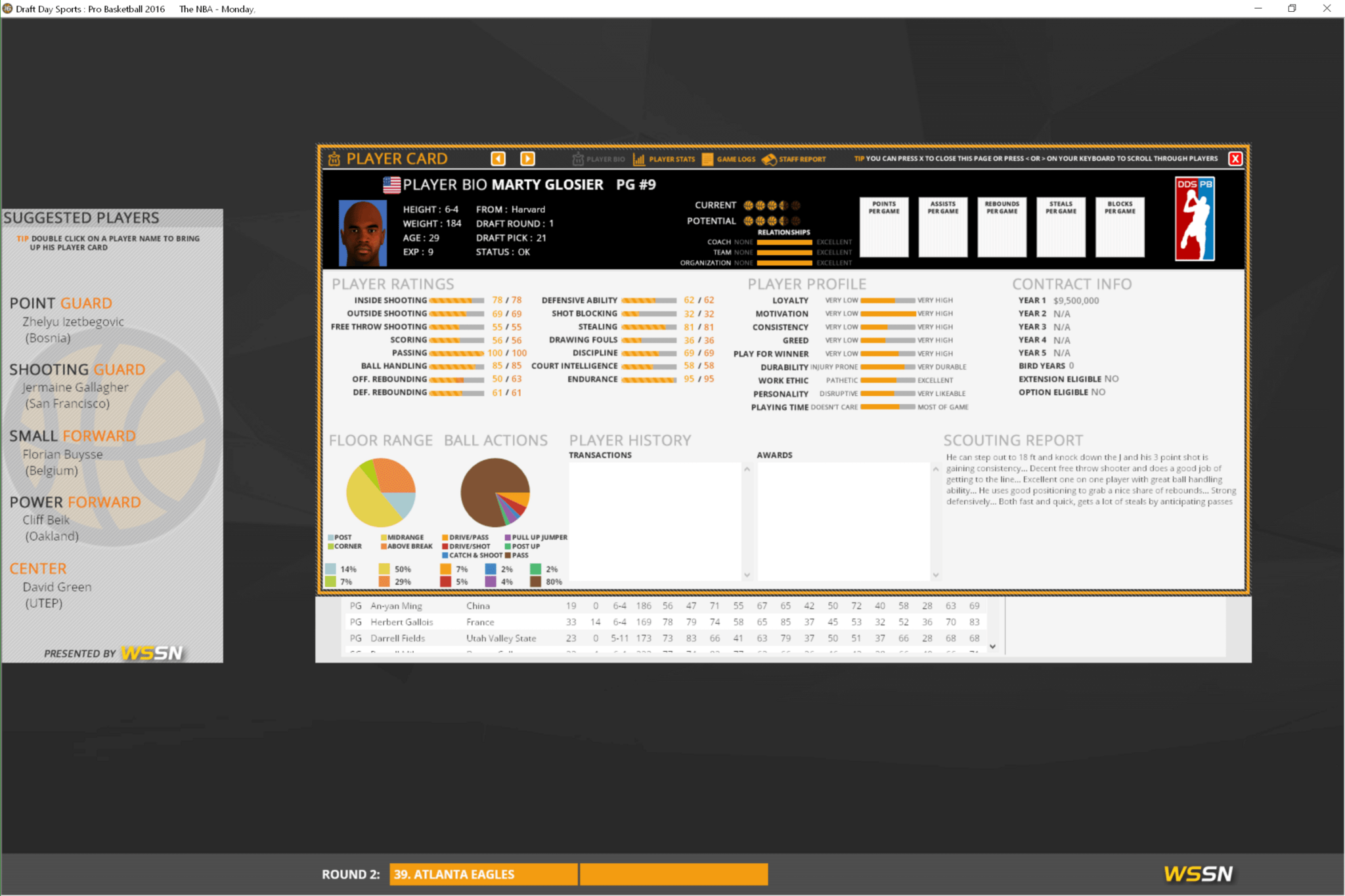
Task: Click the Blocks Per Game box
Action: 1120,226
